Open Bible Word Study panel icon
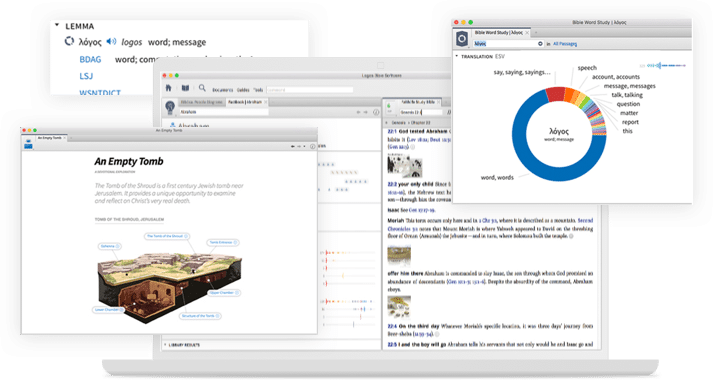Image resolution: width=713 pixels, height=380 pixels. pyautogui.click(x=462, y=39)
